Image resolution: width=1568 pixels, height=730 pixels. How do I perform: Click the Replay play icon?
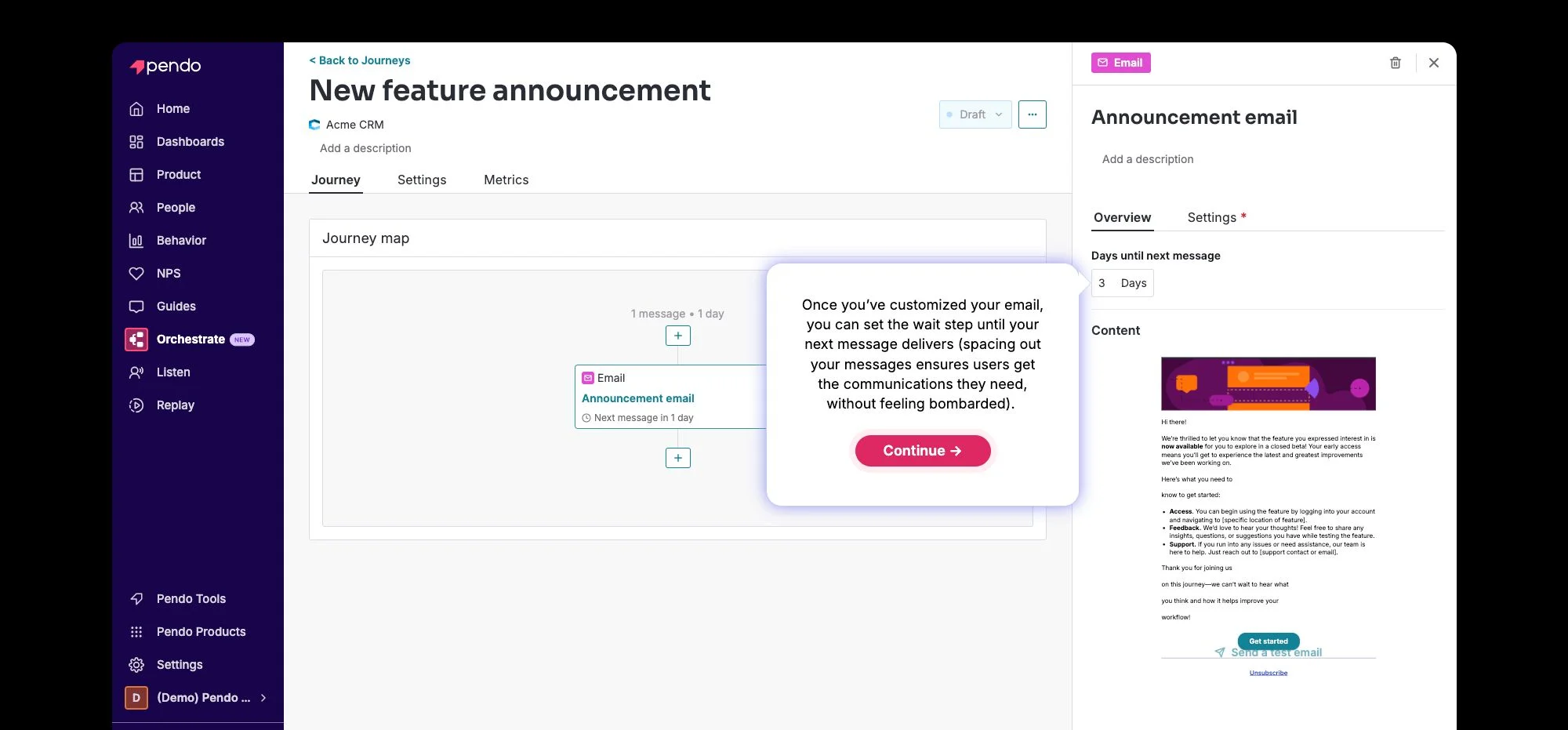pos(136,405)
